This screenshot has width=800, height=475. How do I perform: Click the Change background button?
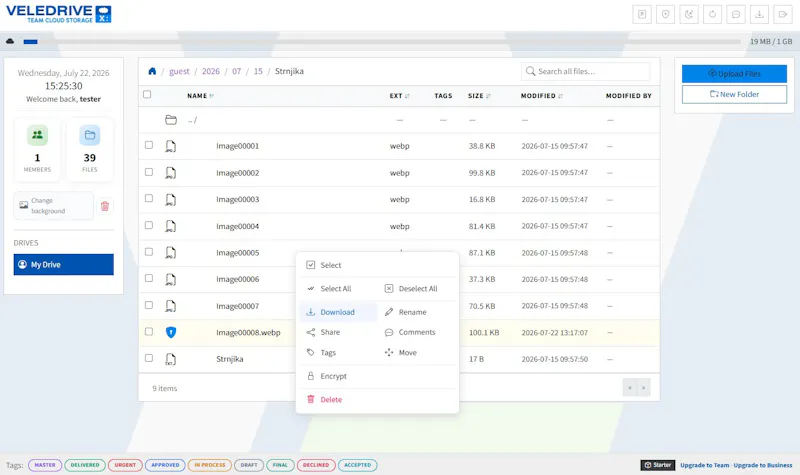point(54,206)
